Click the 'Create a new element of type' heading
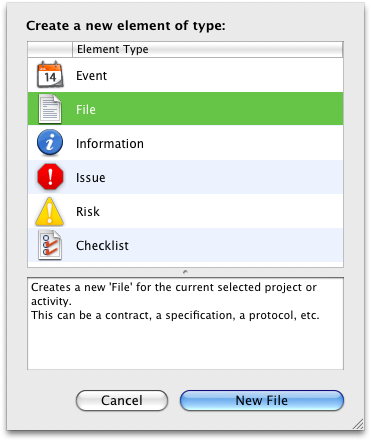Image resolution: width=371 pixels, height=441 pixels. point(126,26)
